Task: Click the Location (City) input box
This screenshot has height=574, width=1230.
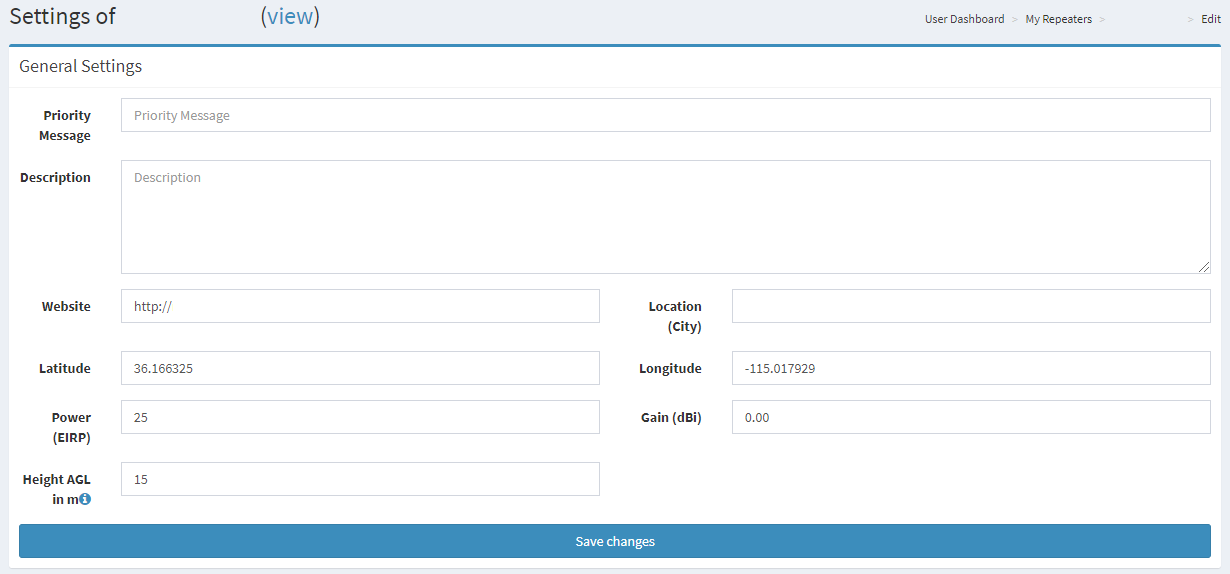Action: click(x=971, y=306)
